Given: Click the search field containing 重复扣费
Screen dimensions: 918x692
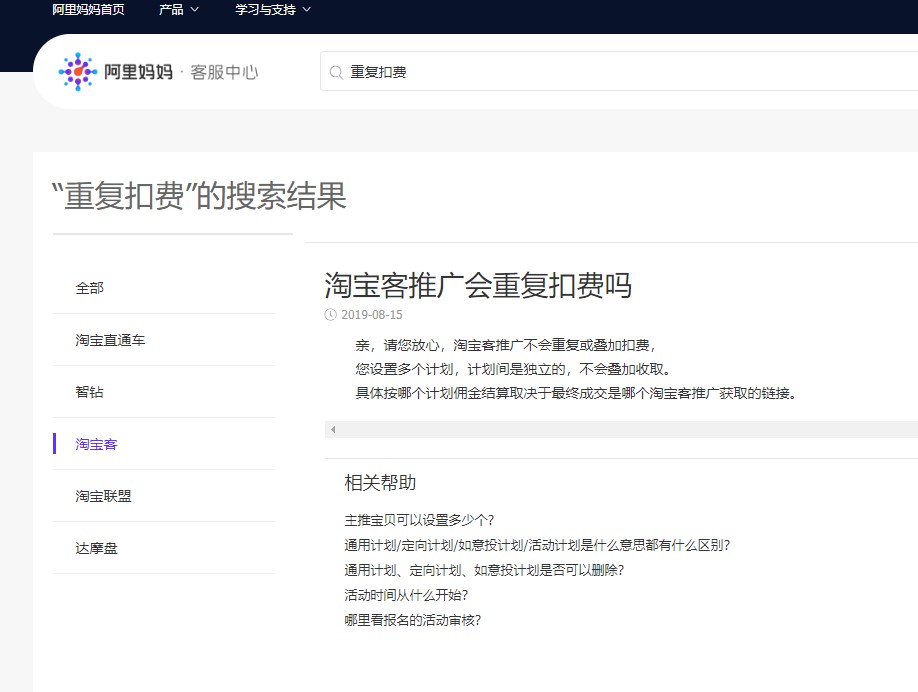Looking at the screenshot, I should click(600, 72).
